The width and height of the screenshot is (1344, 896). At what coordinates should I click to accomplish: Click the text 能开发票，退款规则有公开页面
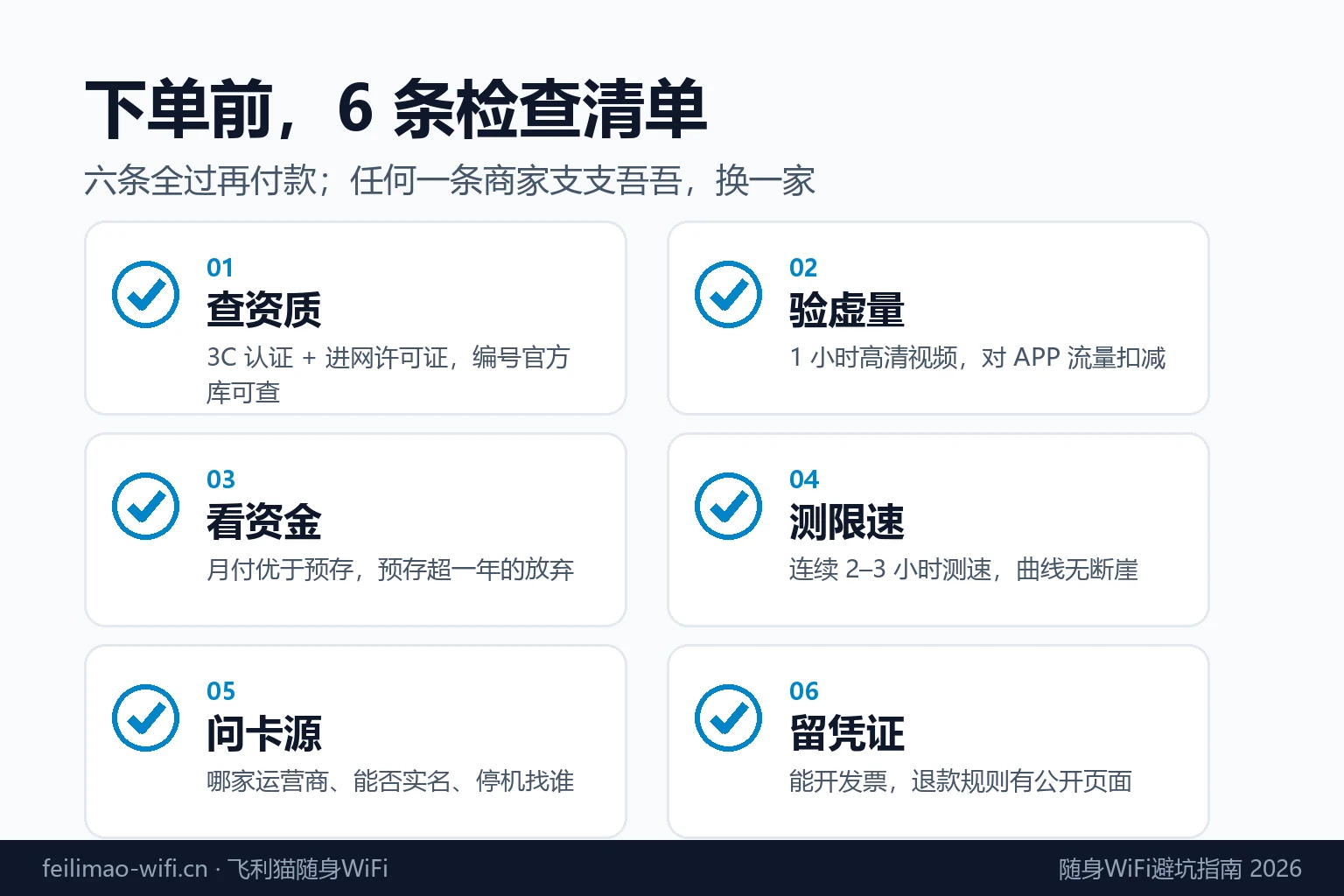click(961, 781)
